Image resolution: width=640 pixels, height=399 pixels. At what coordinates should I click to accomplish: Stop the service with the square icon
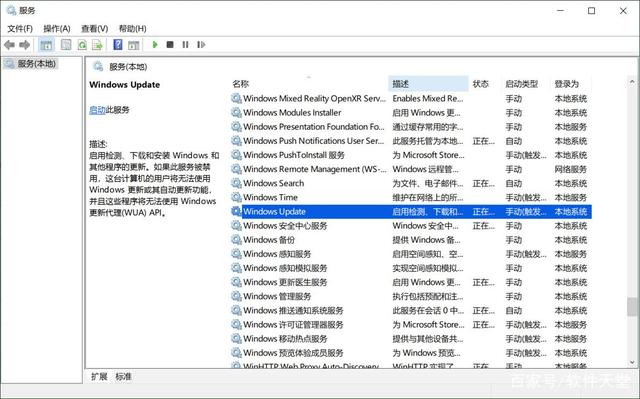(x=170, y=44)
